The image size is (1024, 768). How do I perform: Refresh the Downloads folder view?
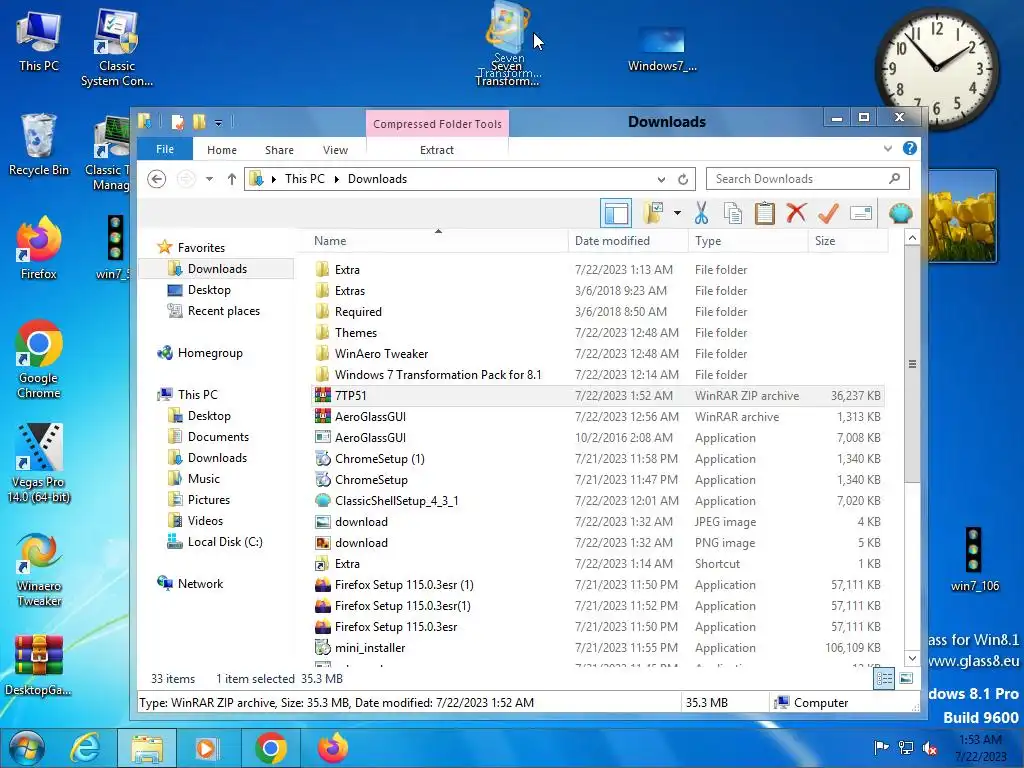point(683,179)
